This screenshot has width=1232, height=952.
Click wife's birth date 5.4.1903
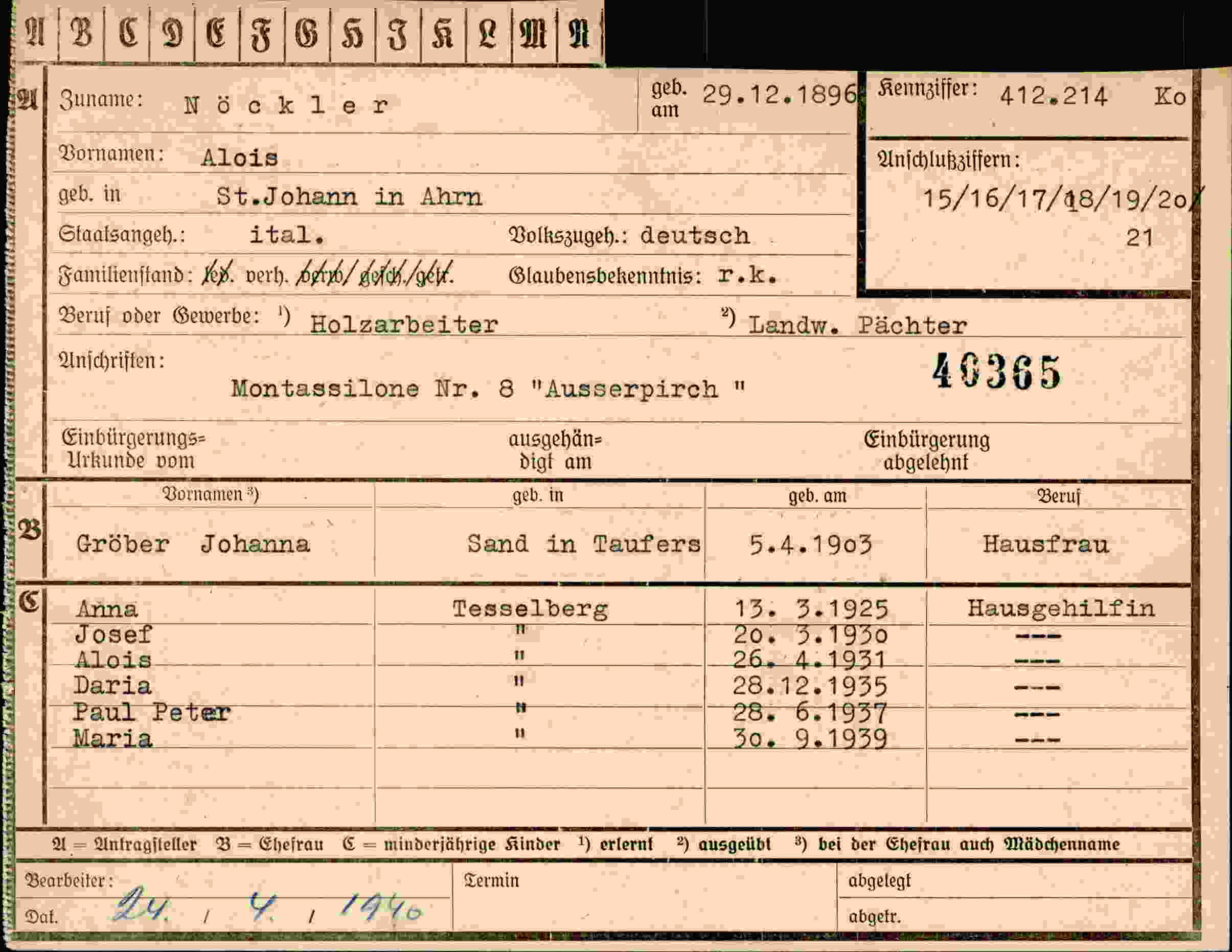click(x=811, y=545)
